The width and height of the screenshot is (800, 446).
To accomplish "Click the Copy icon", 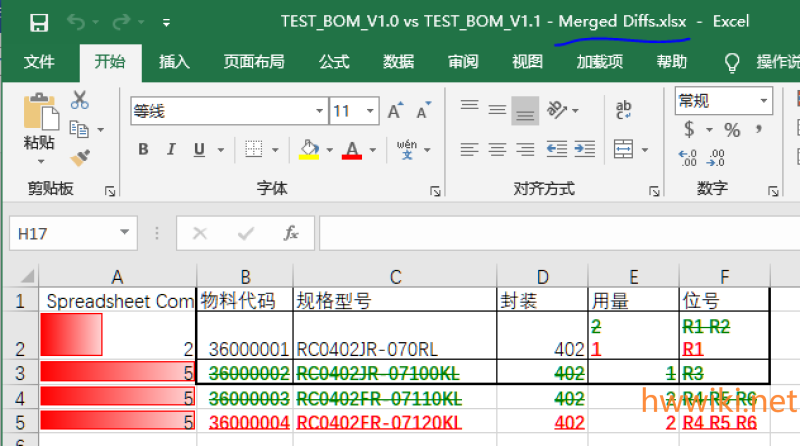I will tap(79, 129).
